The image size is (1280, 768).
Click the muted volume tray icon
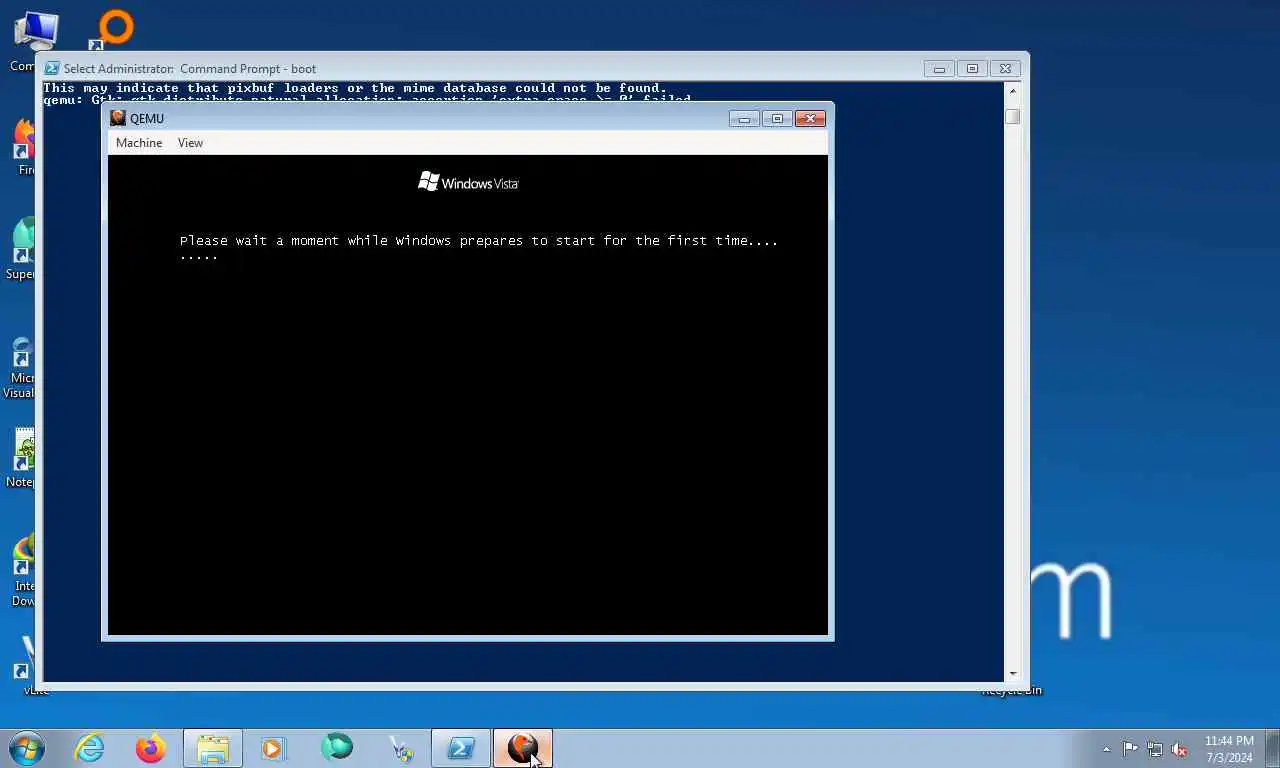1179,749
